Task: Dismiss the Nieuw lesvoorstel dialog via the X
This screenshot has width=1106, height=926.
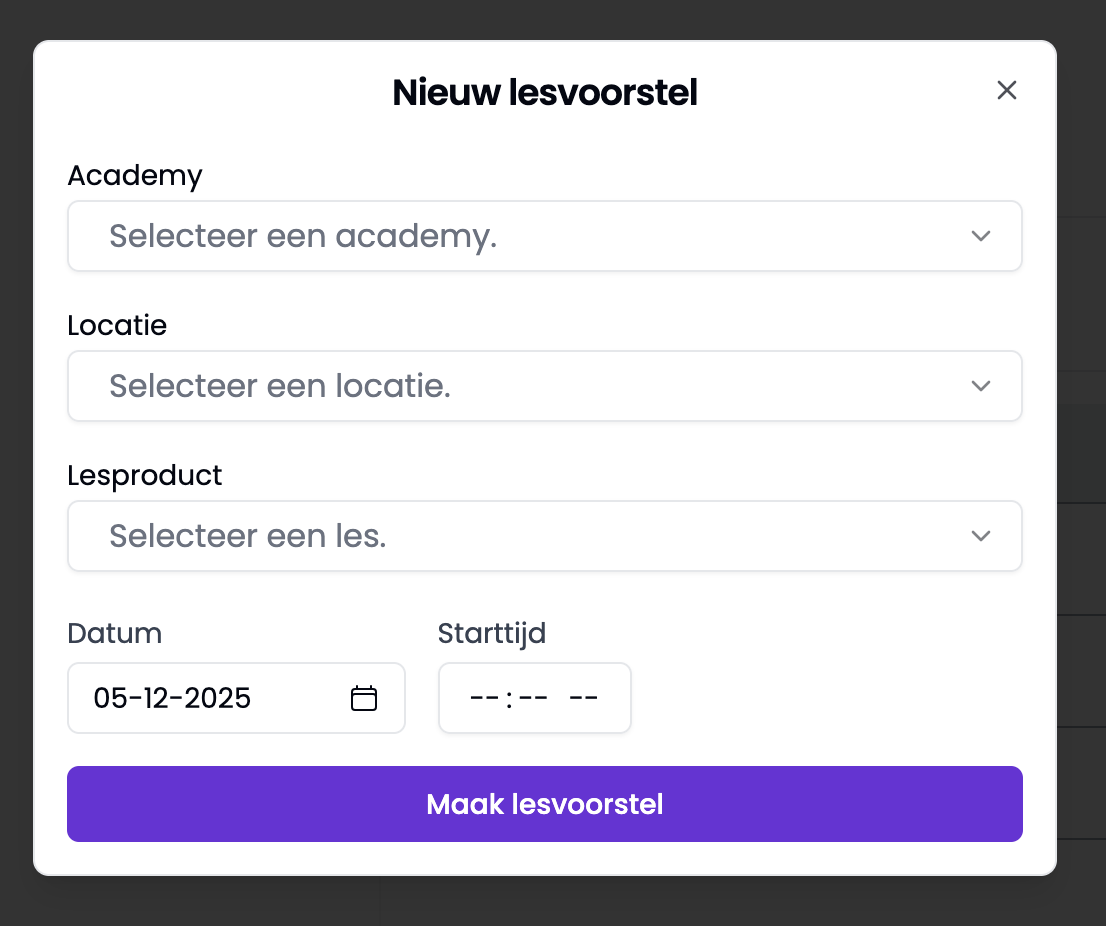Action: 1007,90
